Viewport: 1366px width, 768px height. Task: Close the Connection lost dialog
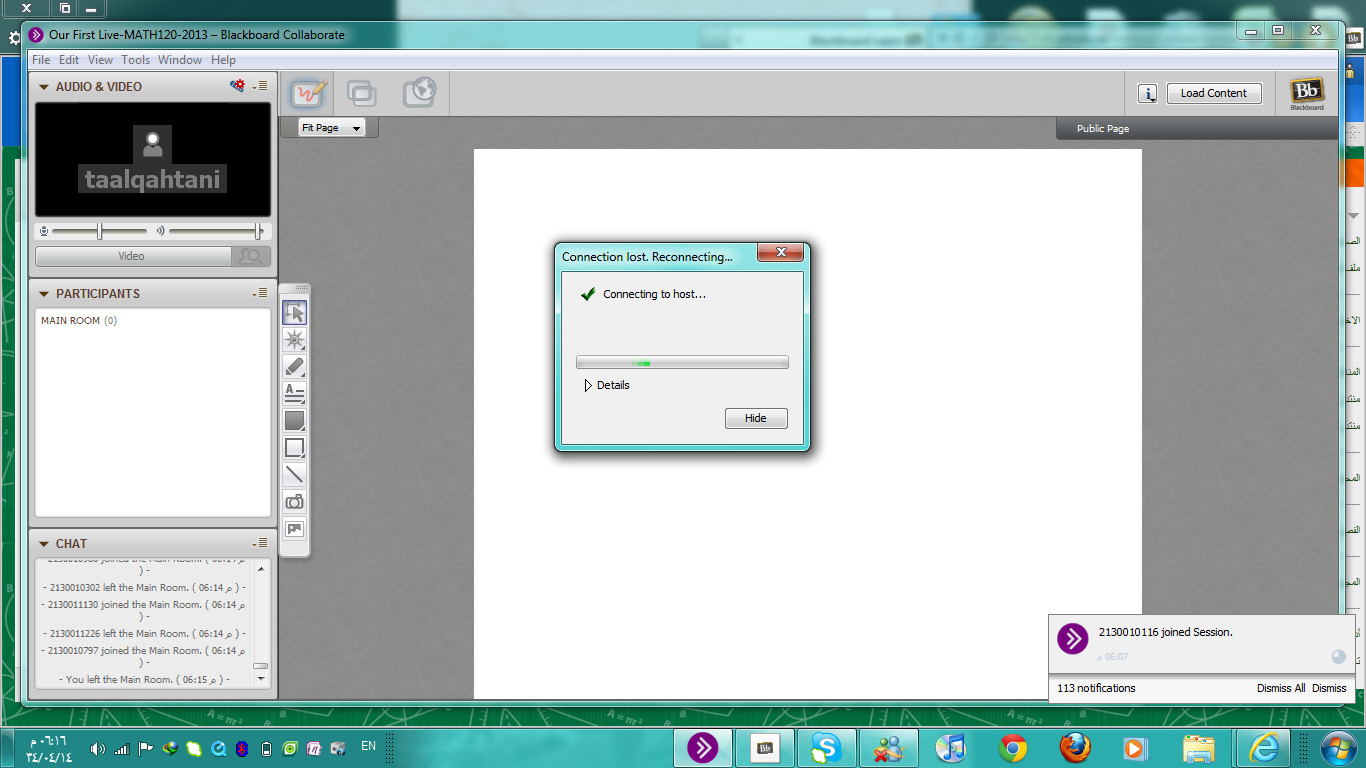(x=781, y=252)
